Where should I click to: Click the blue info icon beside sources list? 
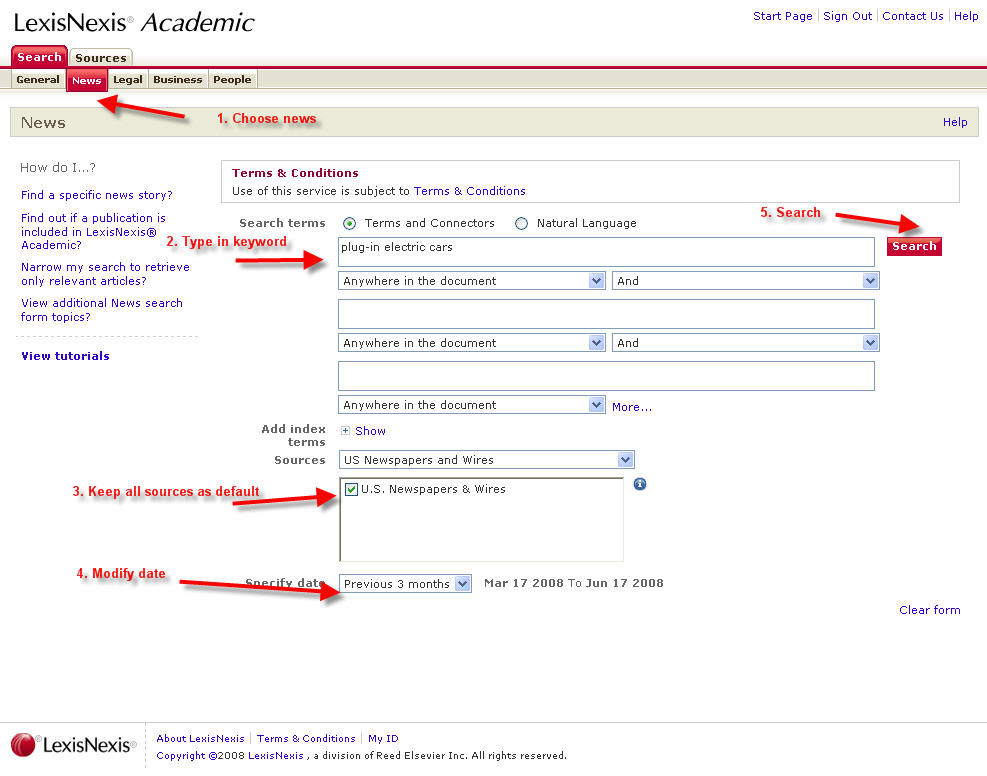coord(640,484)
